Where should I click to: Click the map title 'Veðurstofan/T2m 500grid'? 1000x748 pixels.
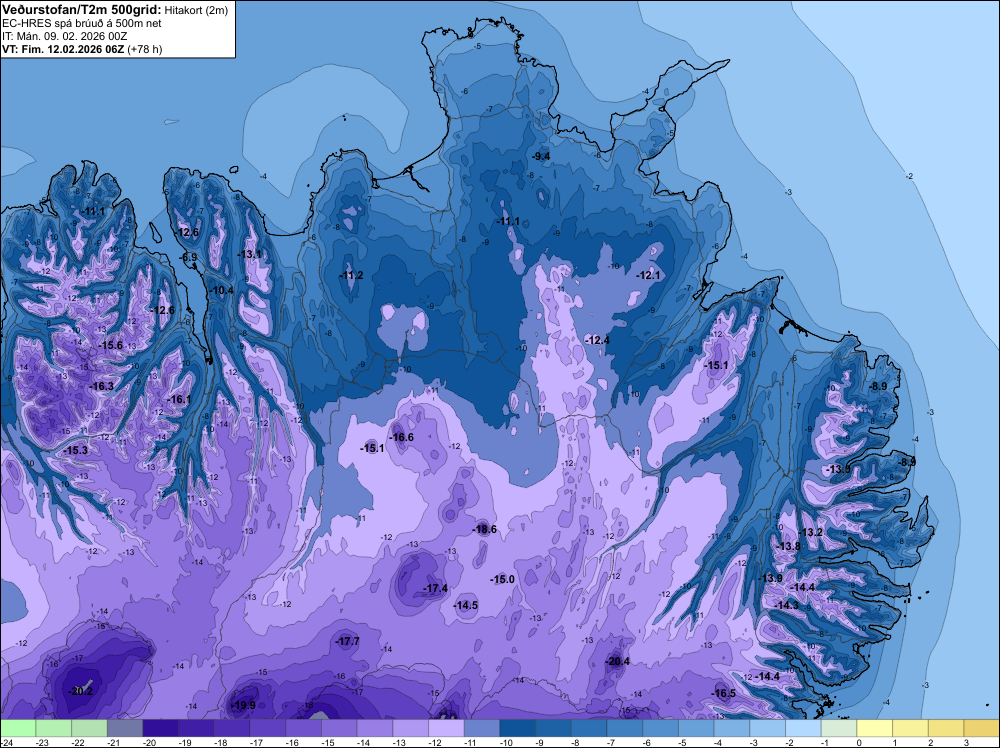pos(82,10)
